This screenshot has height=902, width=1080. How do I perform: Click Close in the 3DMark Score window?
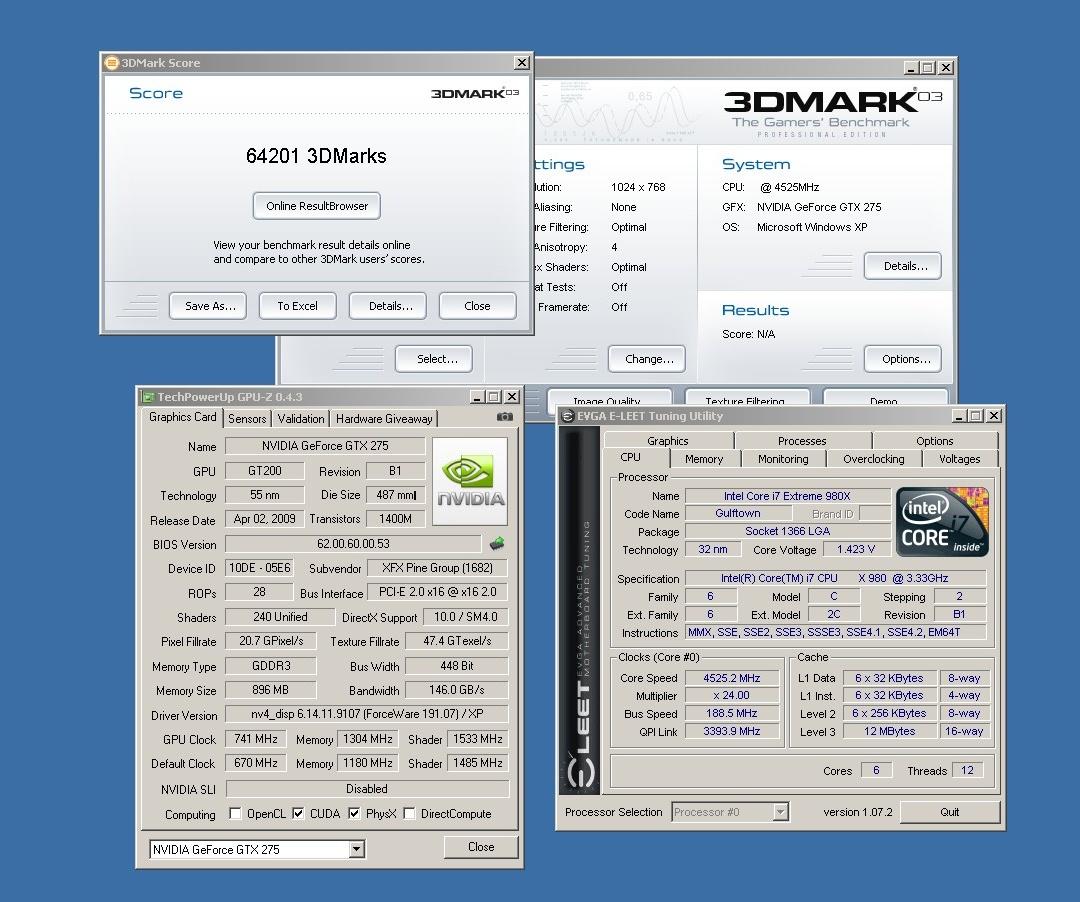click(477, 306)
